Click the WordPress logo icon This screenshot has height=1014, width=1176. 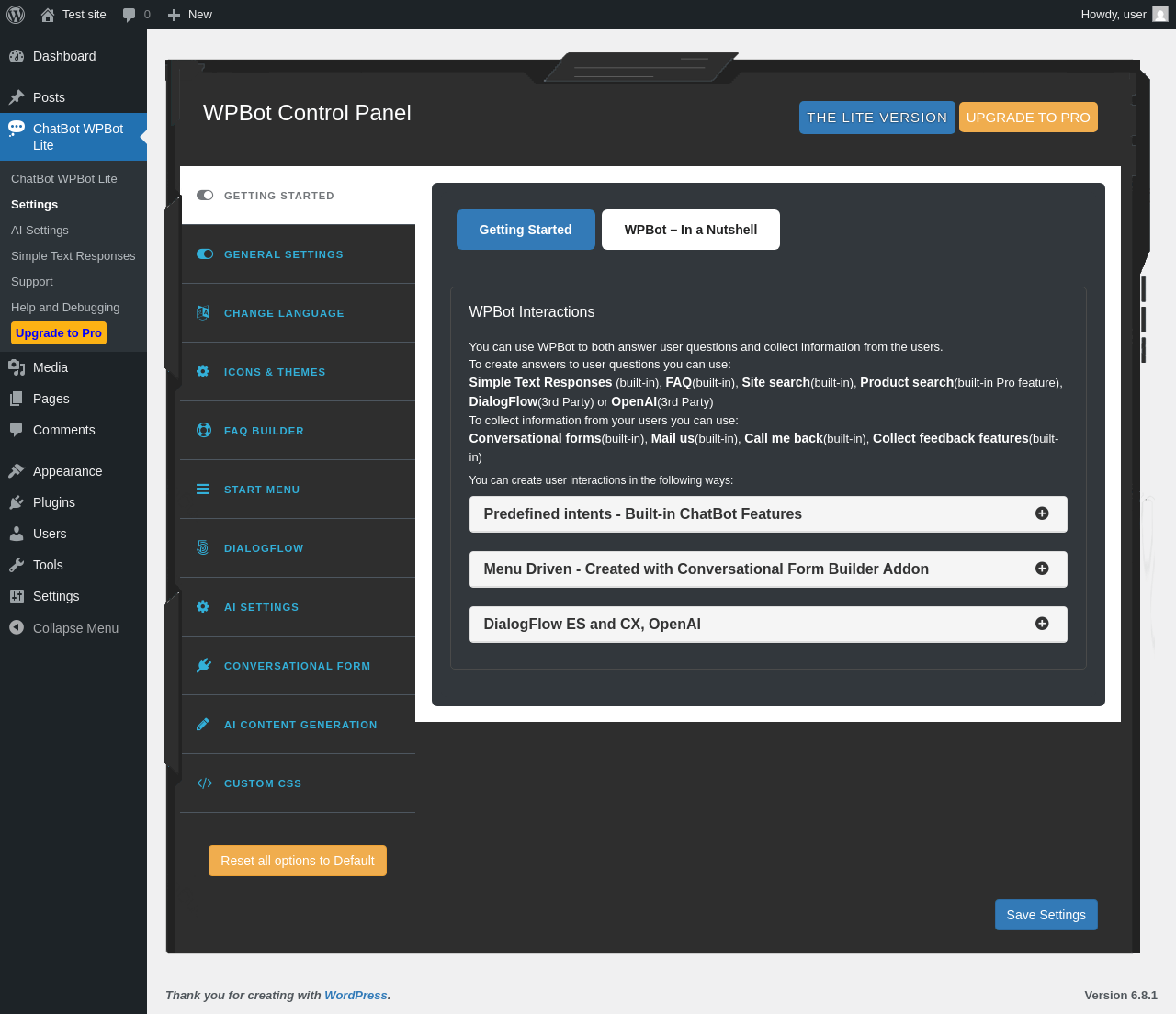coord(16,15)
